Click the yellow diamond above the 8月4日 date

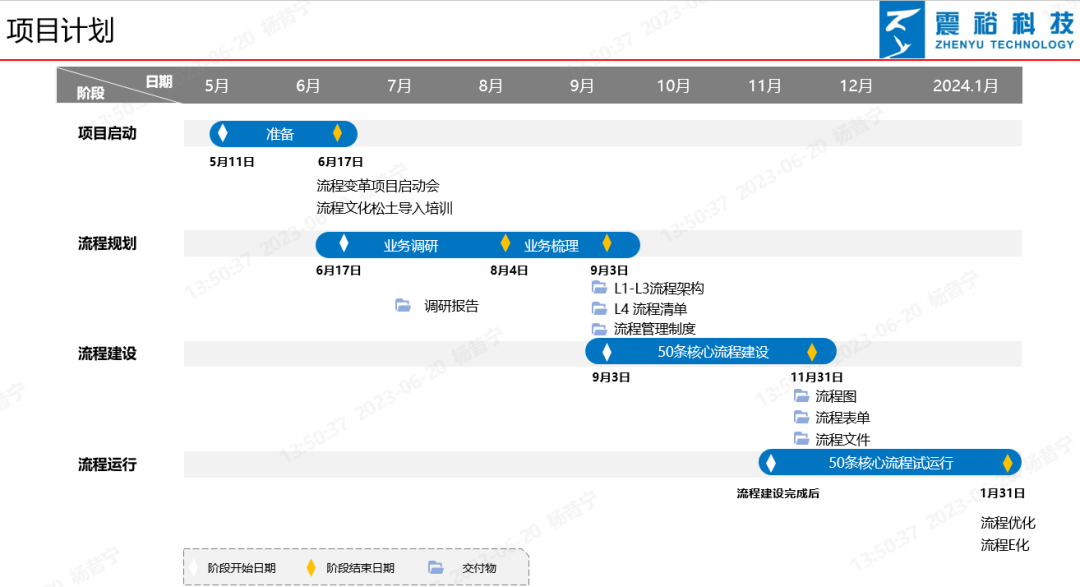(x=505, y=244)
